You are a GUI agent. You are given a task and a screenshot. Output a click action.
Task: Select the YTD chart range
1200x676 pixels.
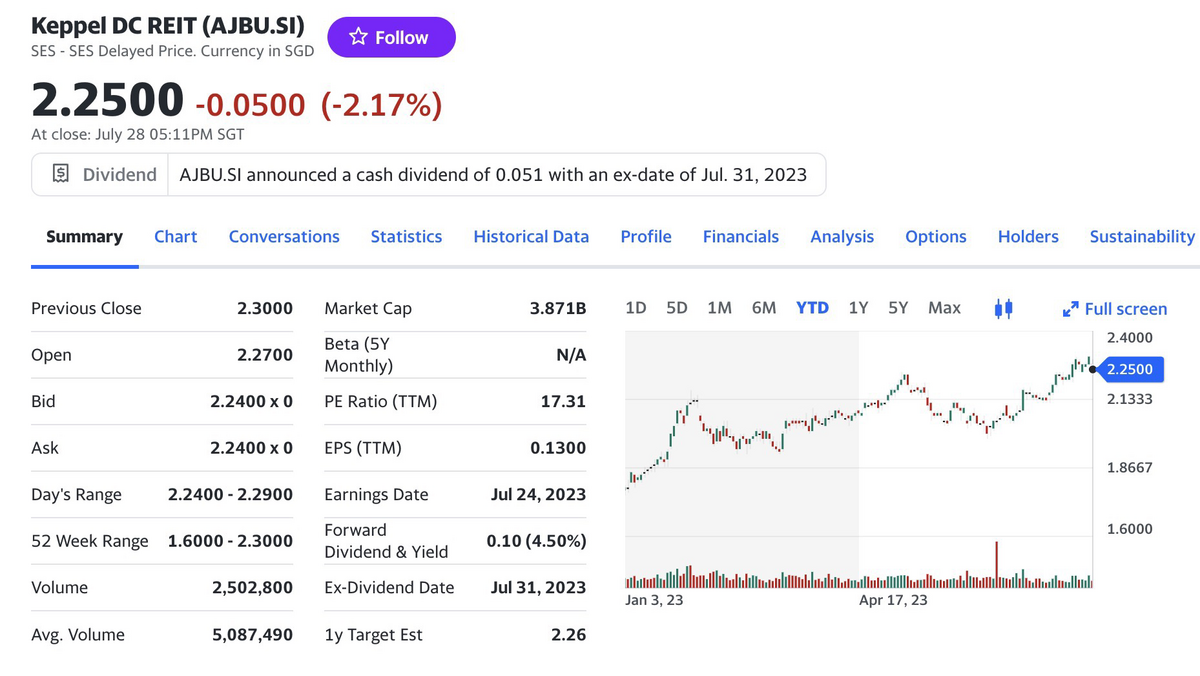pos(812,308)
